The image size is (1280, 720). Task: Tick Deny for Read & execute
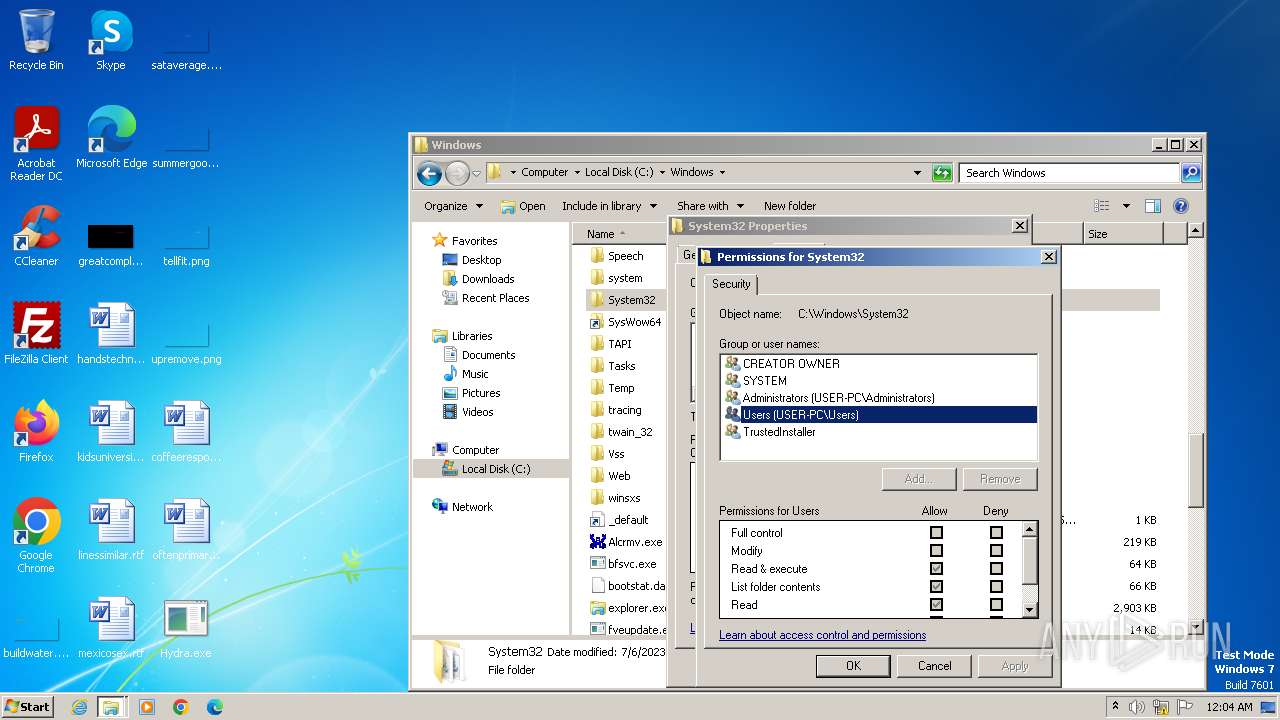pyautogui.click(x=996, y=569)
